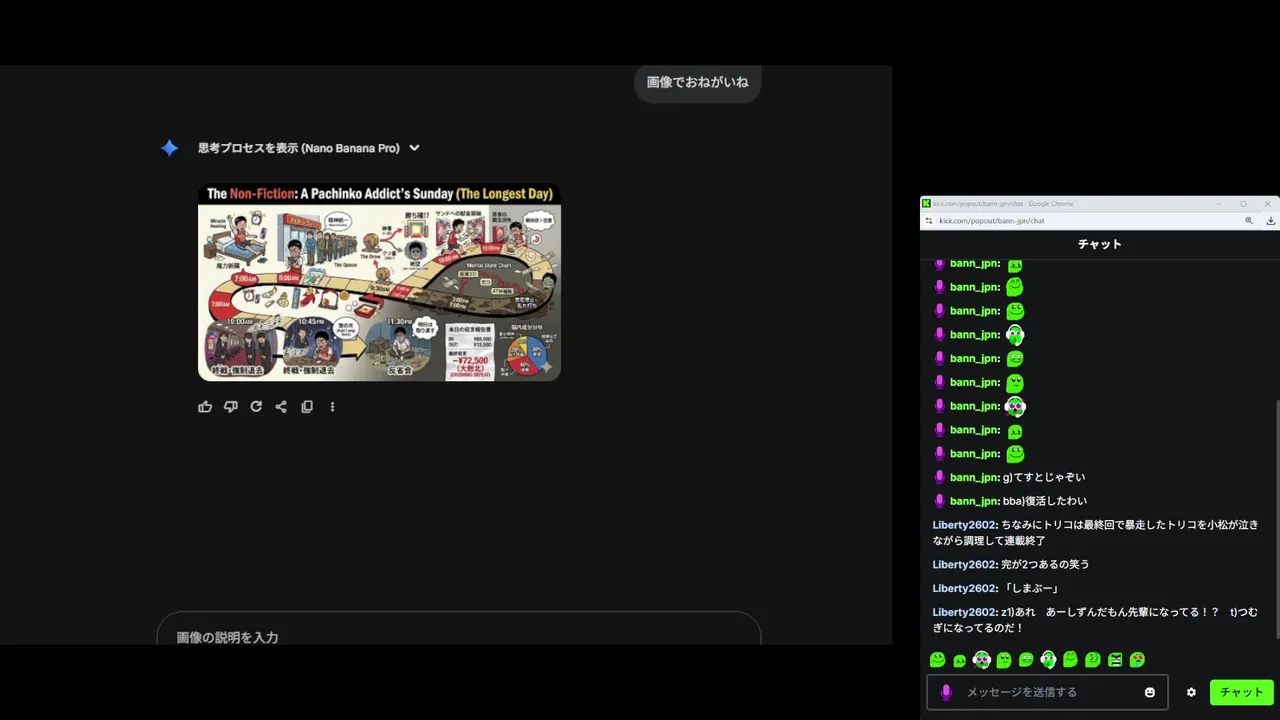Insert the heart-eyes drooling green quick emote
Viewport: 1280px width, 720px height.
click(x=1137, y=660)
